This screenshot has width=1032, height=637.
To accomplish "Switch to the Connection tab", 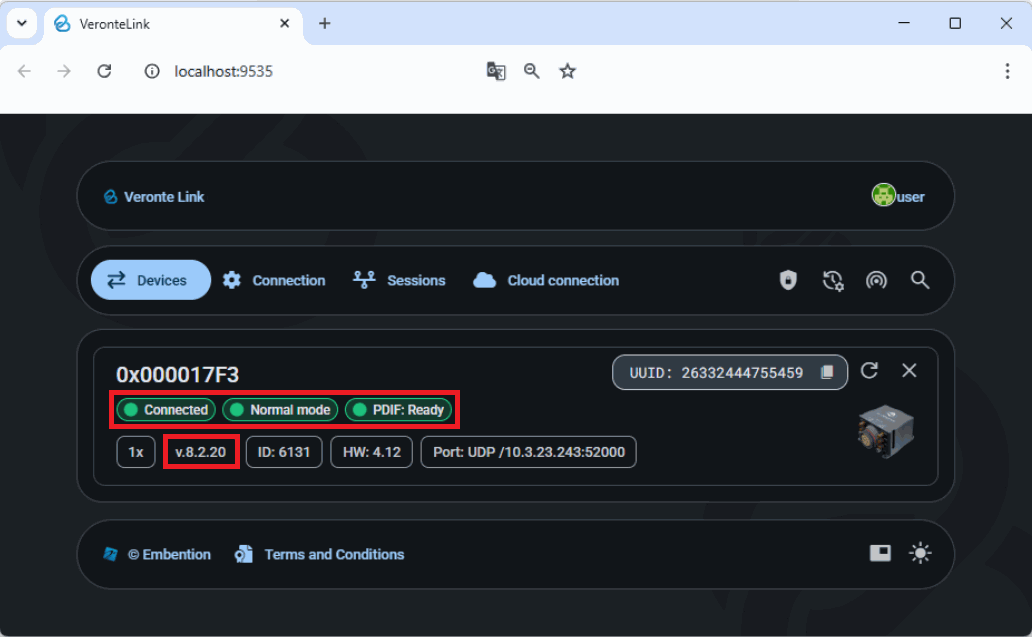I will 274,281.
